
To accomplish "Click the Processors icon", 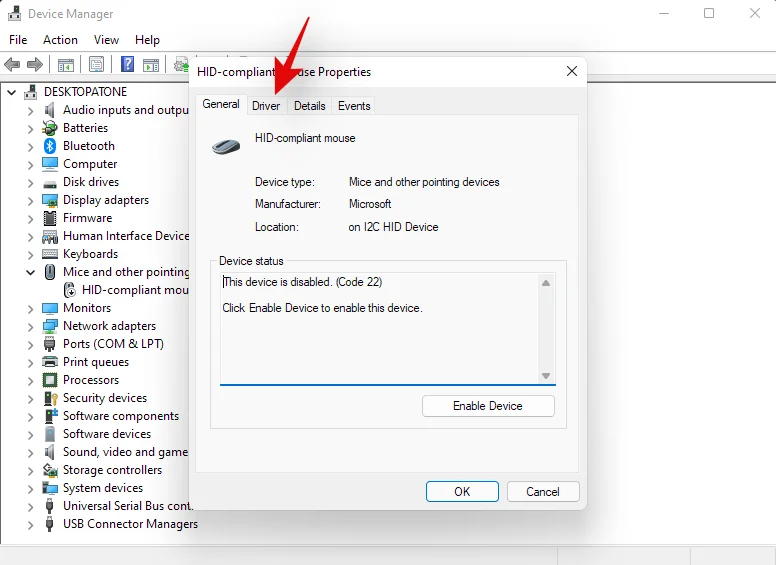I will tap(49, 380).
